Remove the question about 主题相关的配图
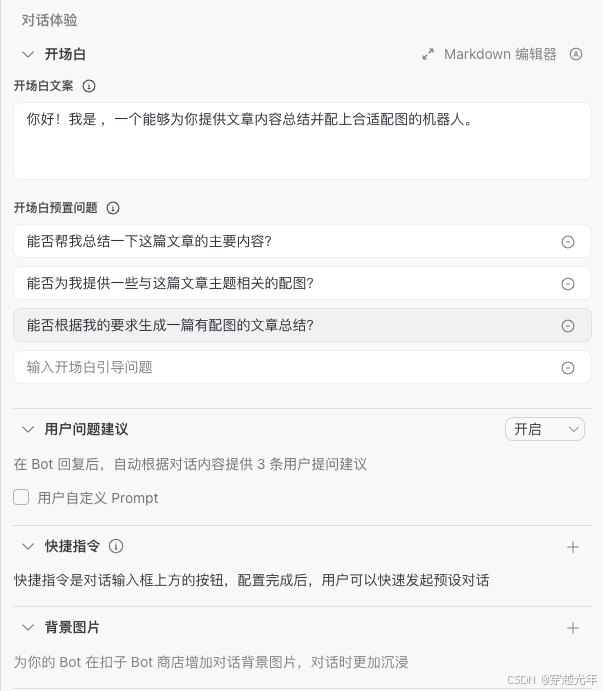This screenshot has height=691, width=603. pos(568,284)
